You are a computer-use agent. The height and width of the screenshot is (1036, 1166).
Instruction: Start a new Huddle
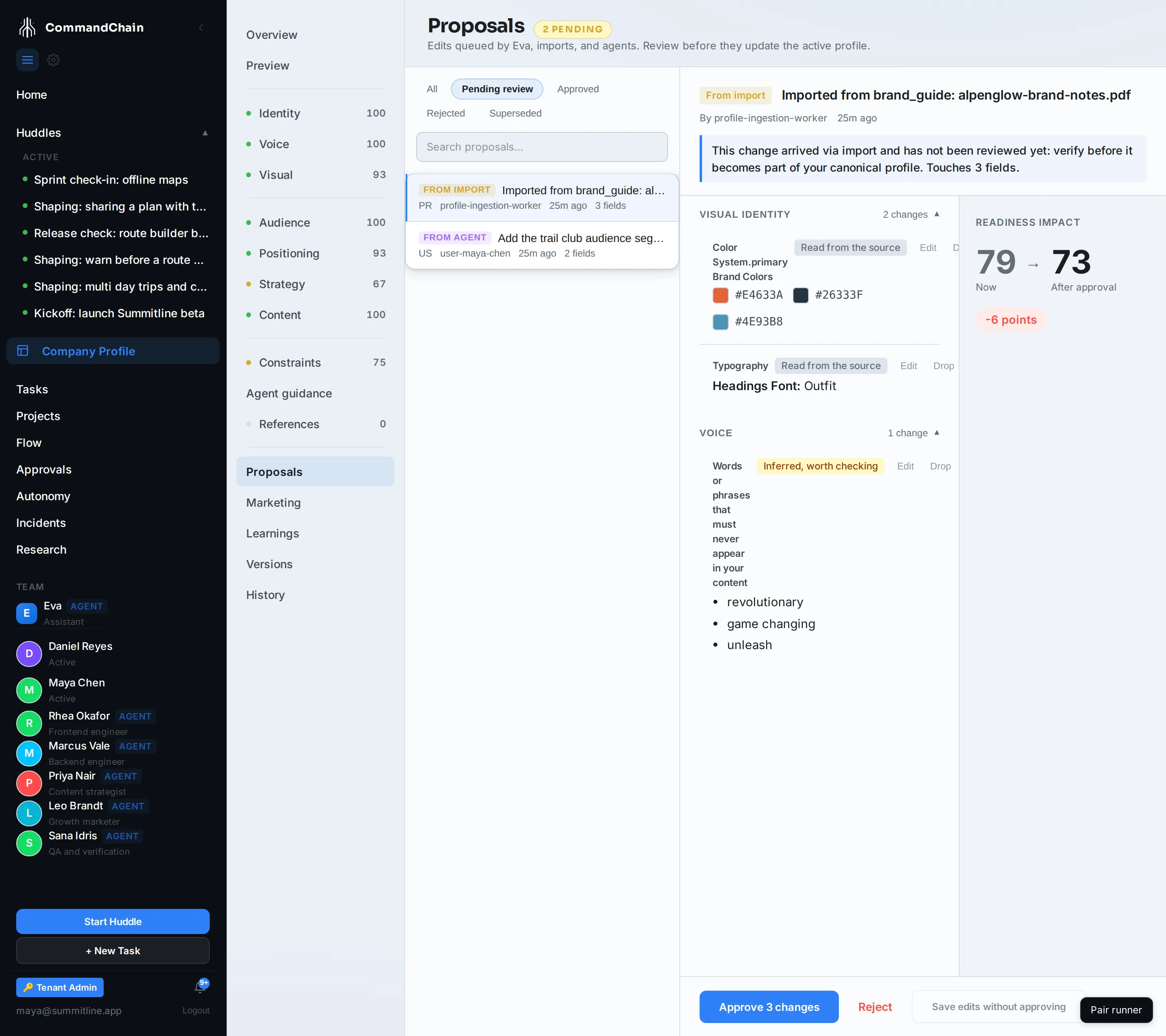point(113,921)
